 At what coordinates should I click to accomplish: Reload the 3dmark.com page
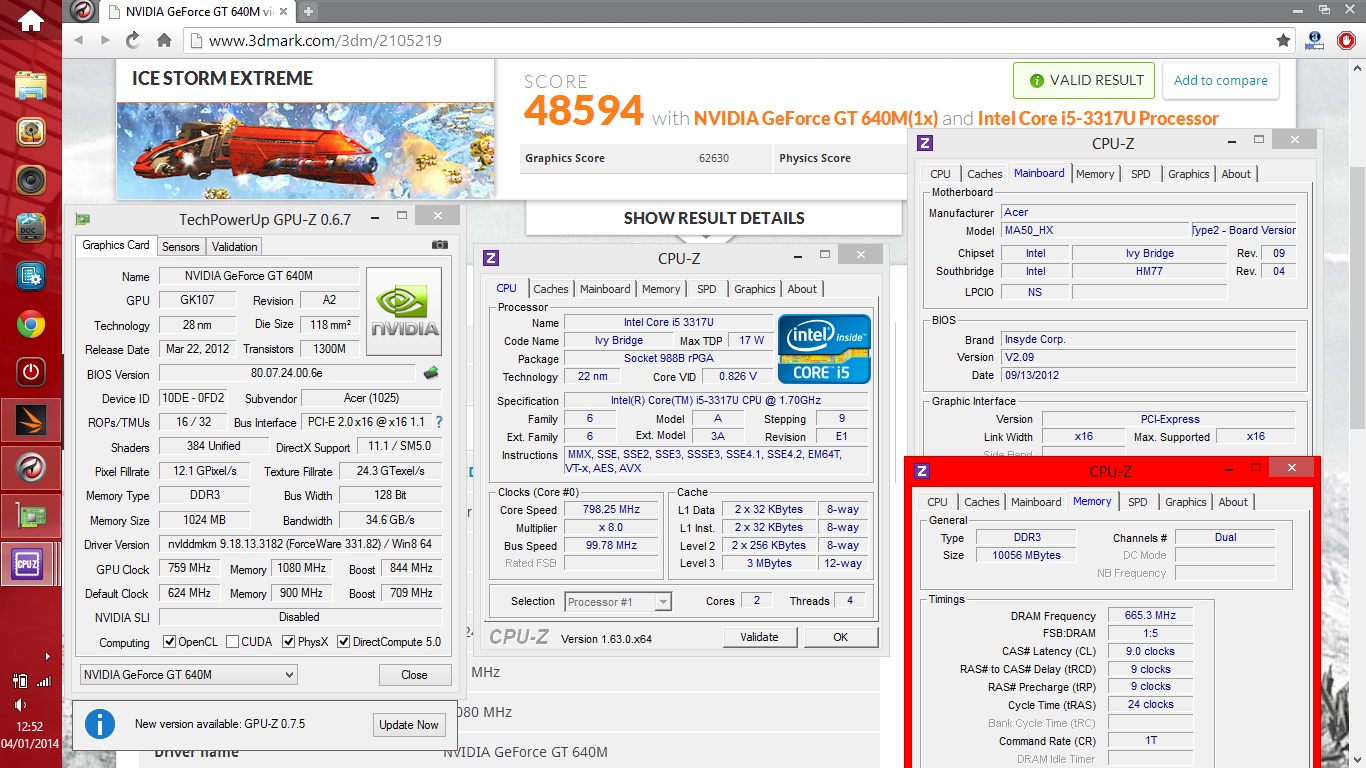coord(133,40)
